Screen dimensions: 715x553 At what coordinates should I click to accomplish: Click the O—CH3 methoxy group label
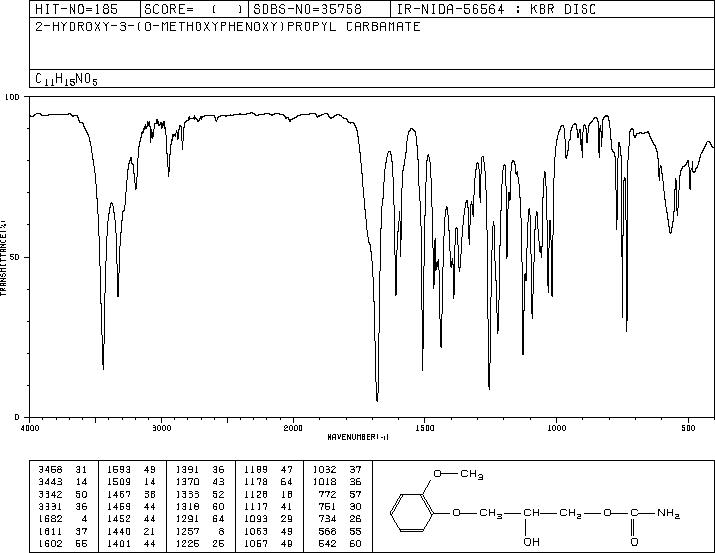458,475
